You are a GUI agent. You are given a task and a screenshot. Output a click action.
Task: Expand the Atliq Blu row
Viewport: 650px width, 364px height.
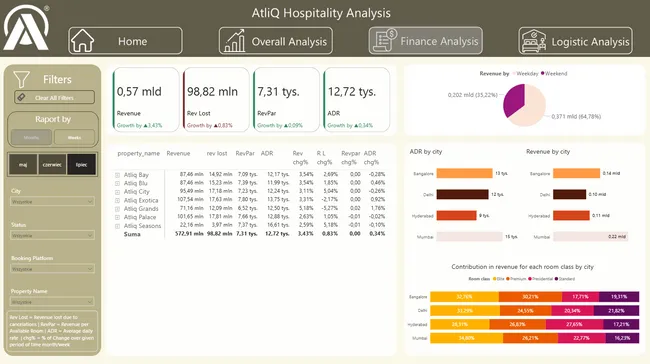point(117,183)
